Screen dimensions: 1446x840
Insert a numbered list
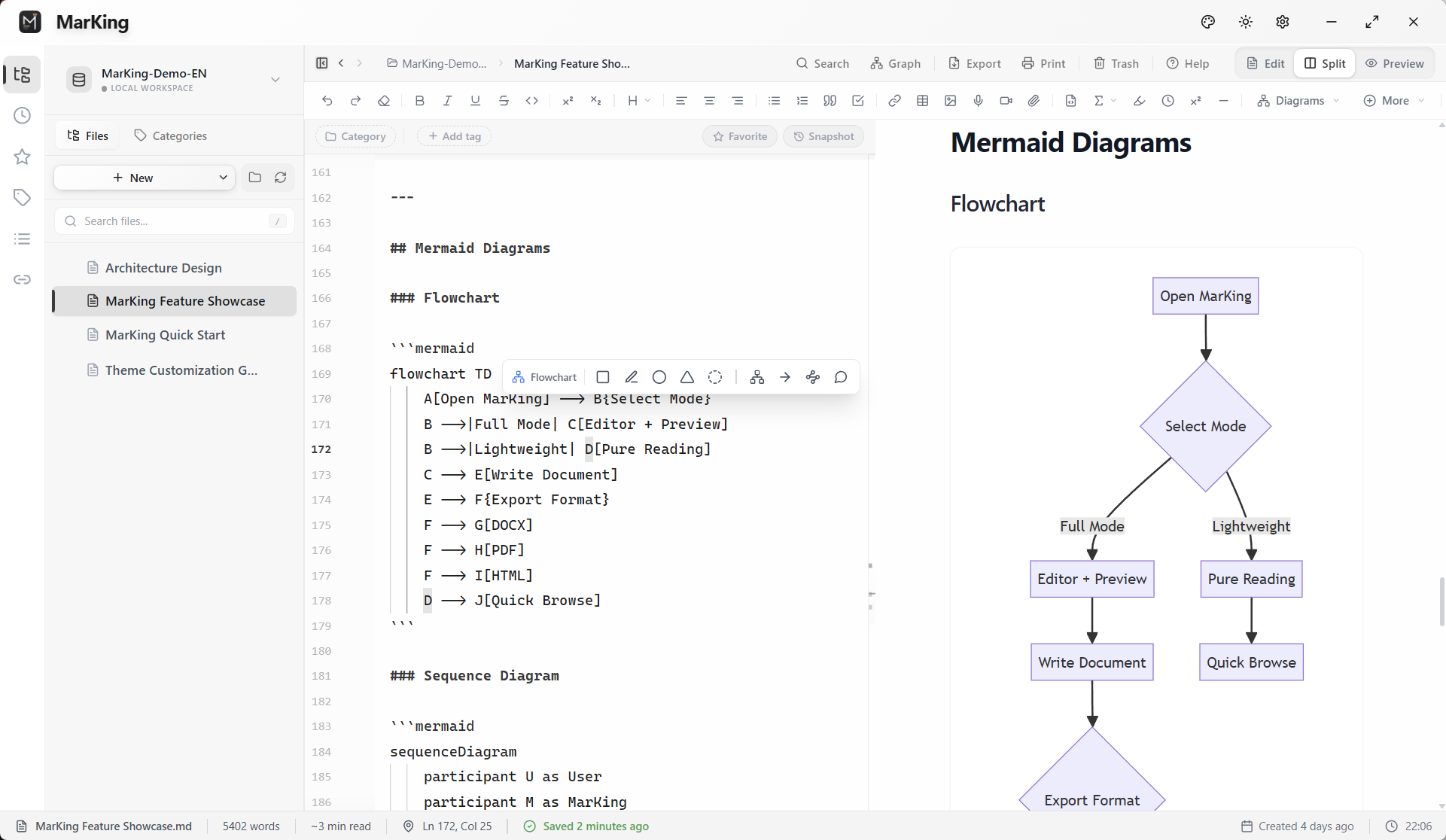(802, 101)
